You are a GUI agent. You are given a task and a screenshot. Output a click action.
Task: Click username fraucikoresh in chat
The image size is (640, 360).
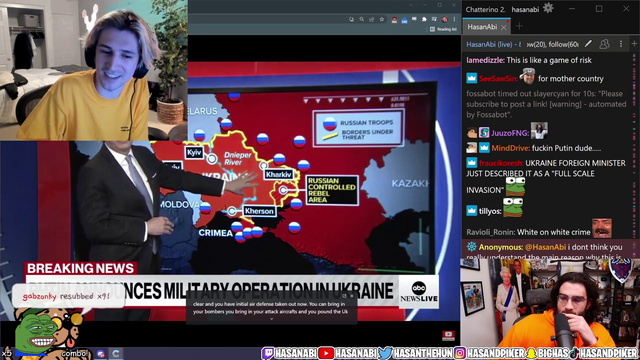[501, 163]
